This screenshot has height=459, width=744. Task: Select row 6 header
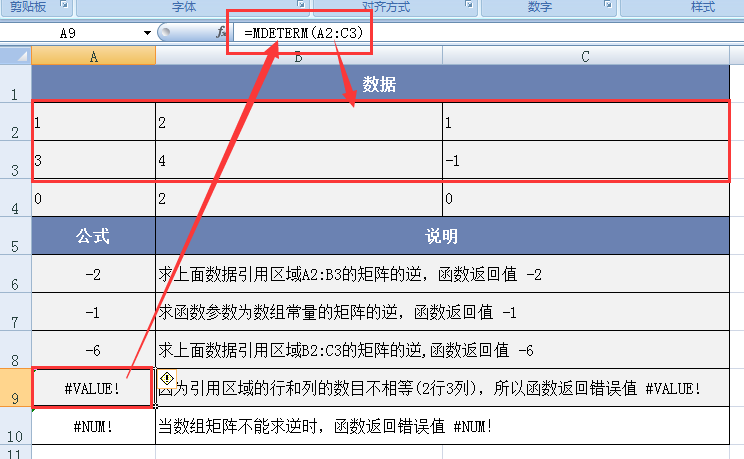coord(16,274)
